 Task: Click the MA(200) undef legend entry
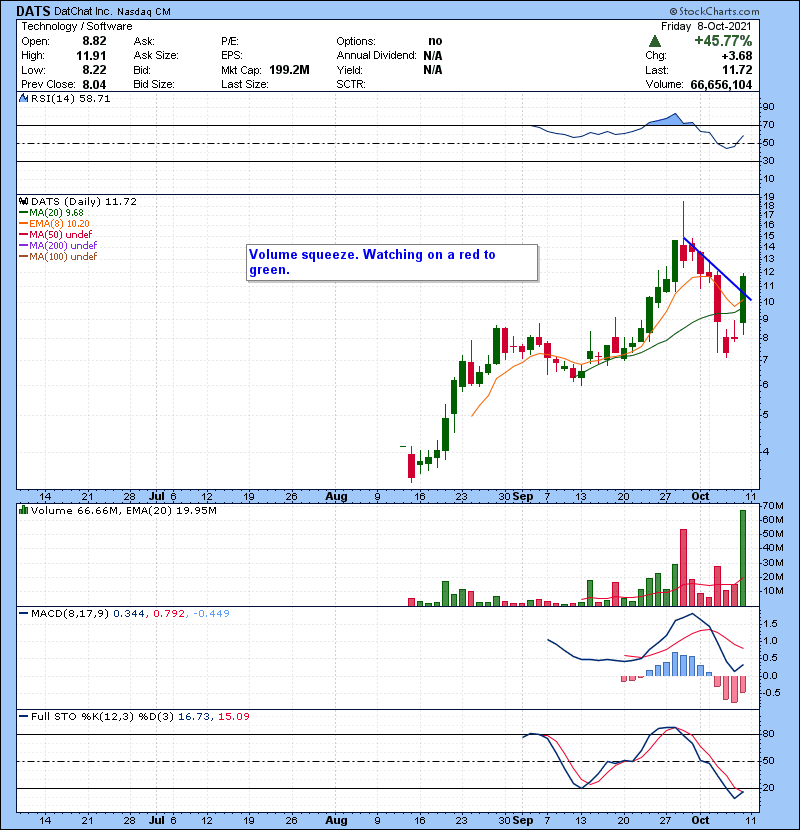pyautogui.click(x=58, y=246)
